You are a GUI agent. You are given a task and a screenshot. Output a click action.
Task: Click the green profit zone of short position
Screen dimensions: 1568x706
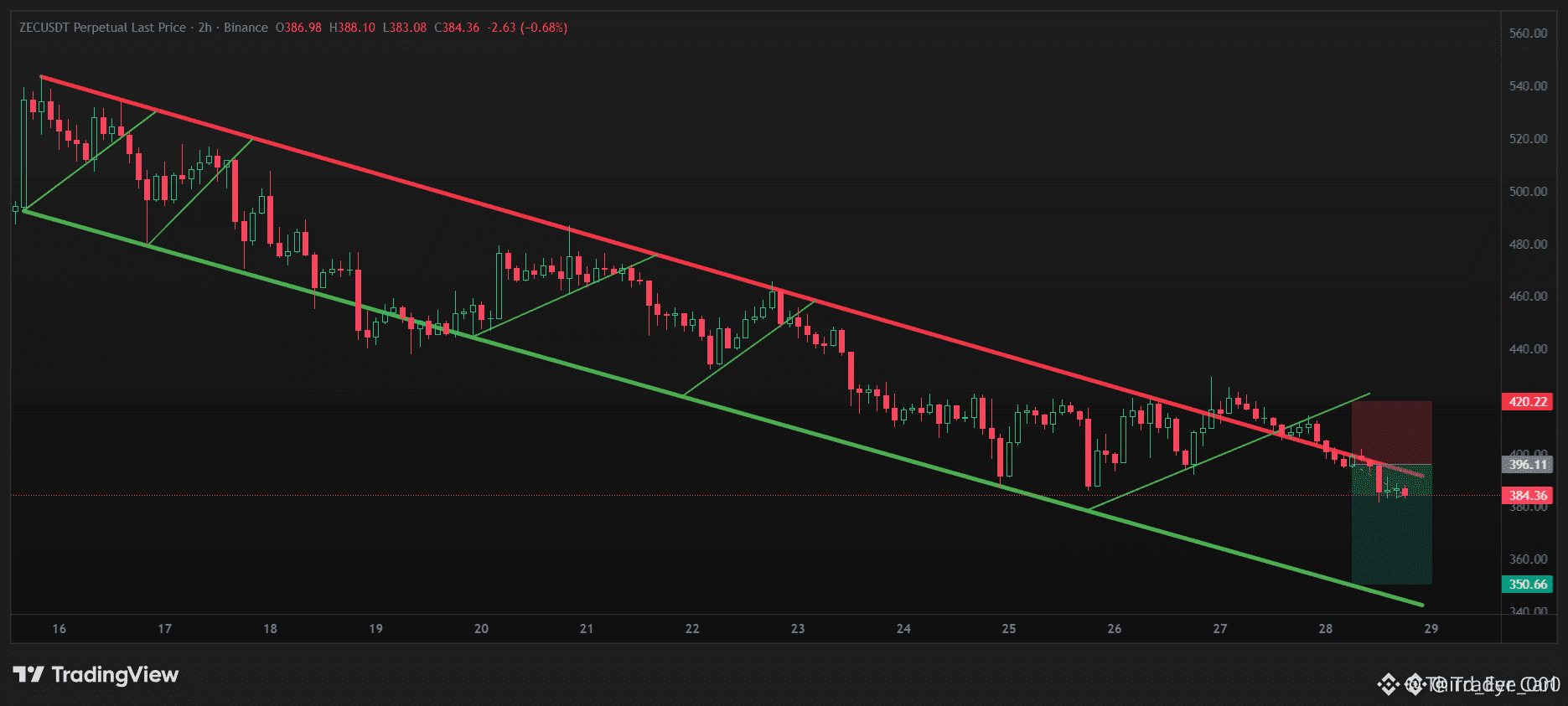[x=1392, y=524]
